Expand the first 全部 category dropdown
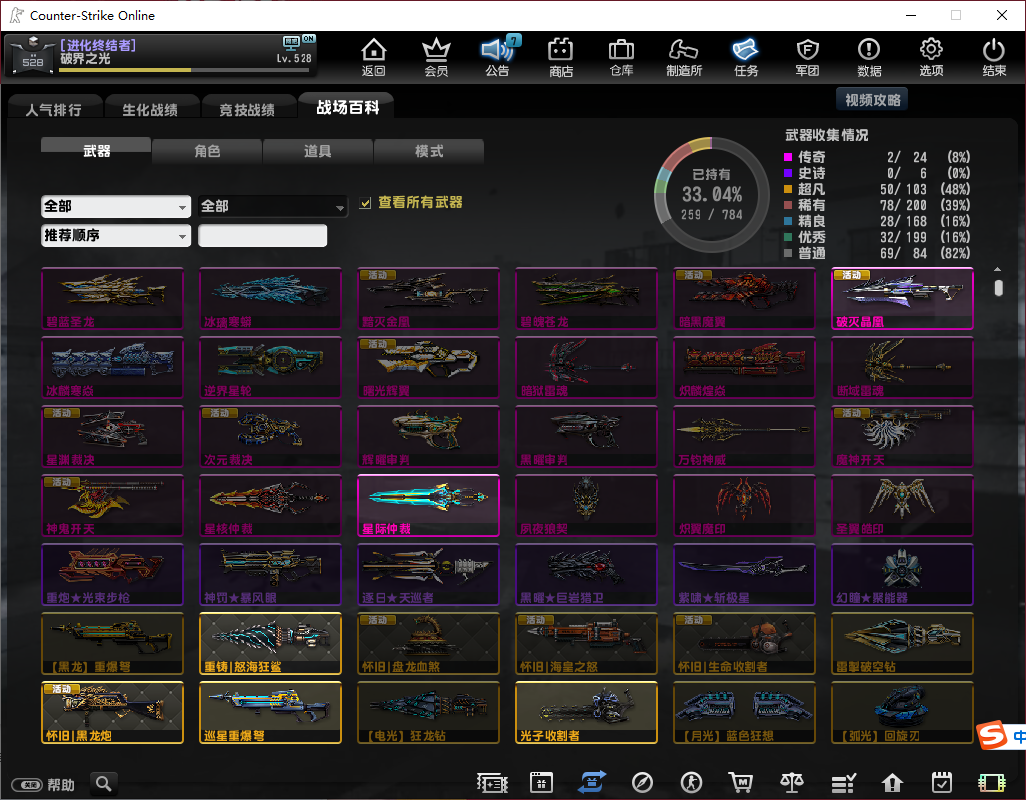Screen dimensions: 1026x800 click(116, 206)
